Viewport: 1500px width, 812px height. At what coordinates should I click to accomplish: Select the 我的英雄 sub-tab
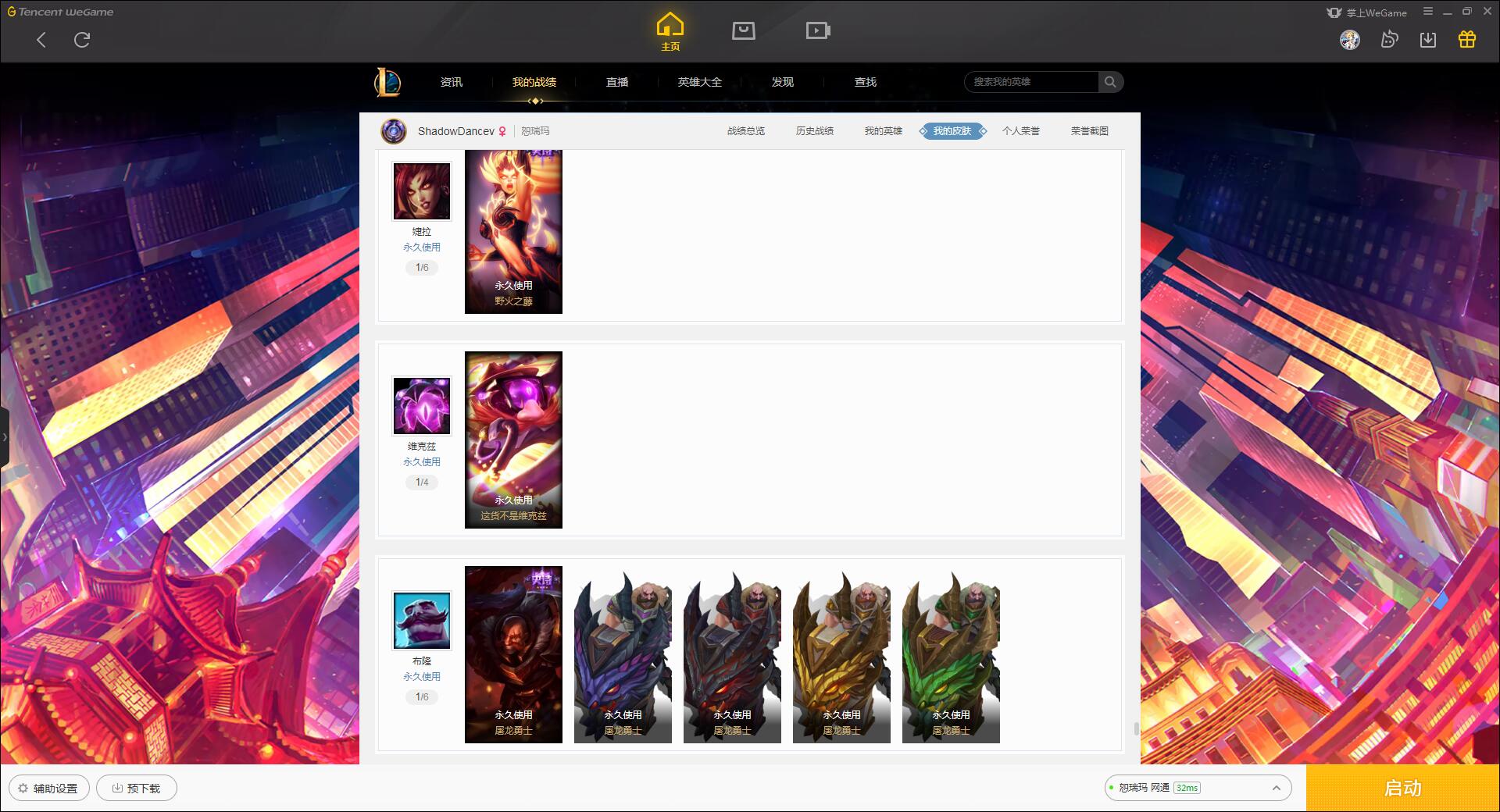click(x=884, y=131)
